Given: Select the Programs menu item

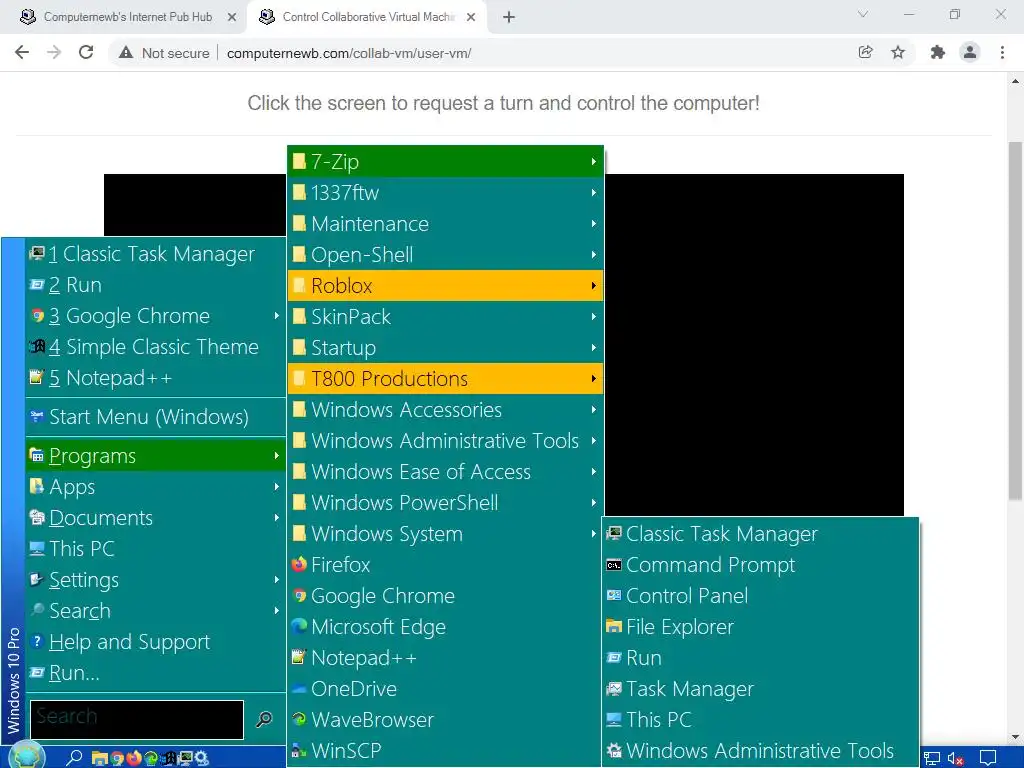Looking at the screenshot, I should pyautogui.click(x=155, y=456).
